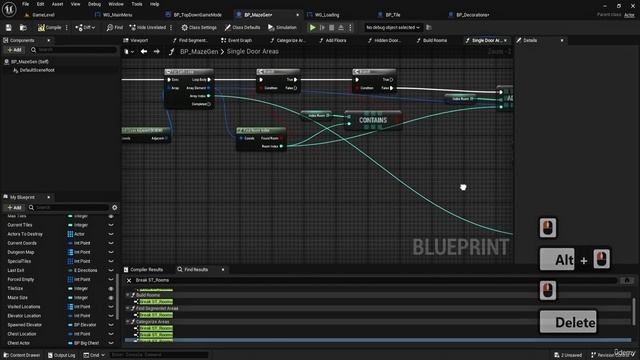
Task: Open the Compile options menu
Action: [x=67, y=28]
